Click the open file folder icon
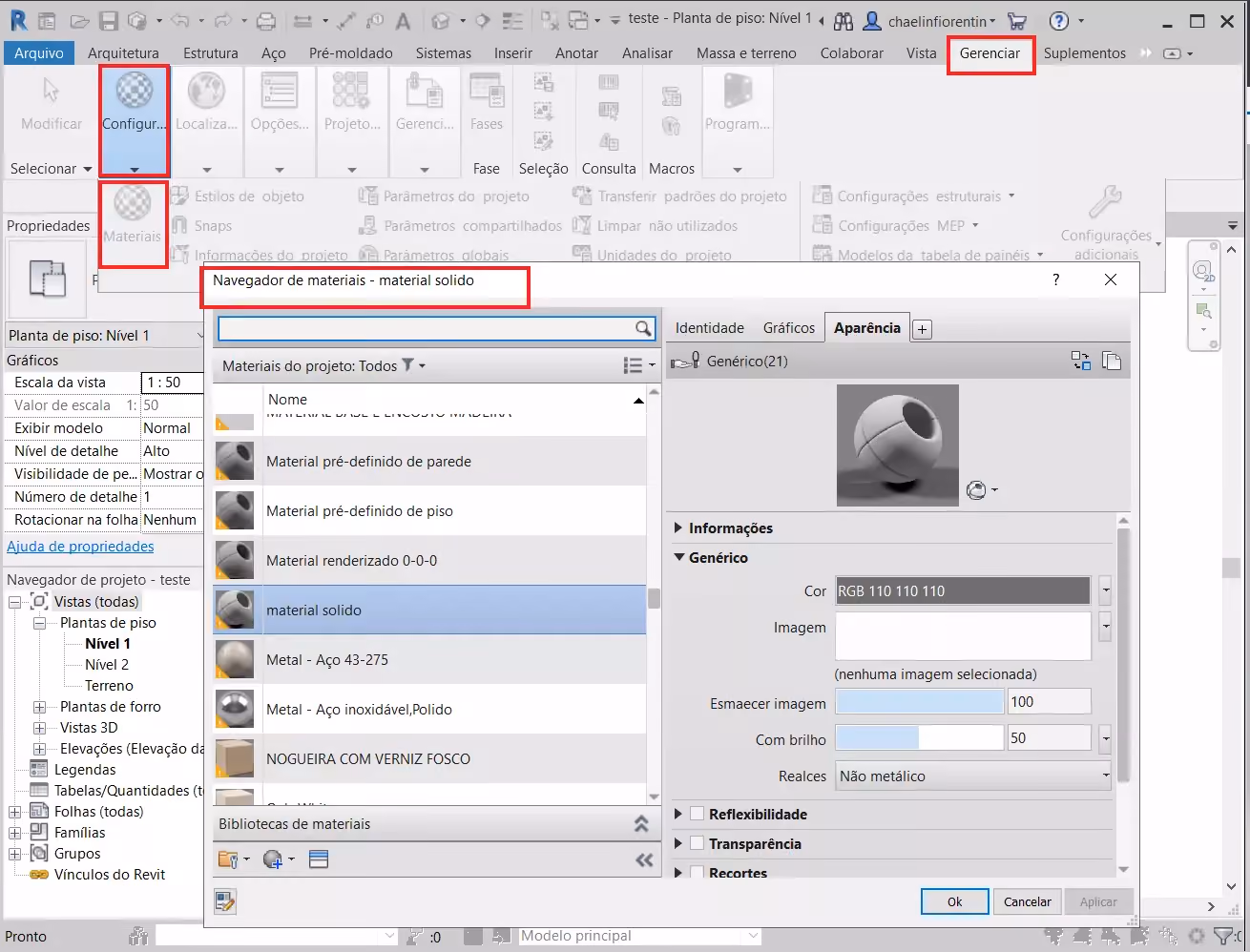Viewport: 1250px width, 952px height. pyautogui.click(x=79, y=20)
